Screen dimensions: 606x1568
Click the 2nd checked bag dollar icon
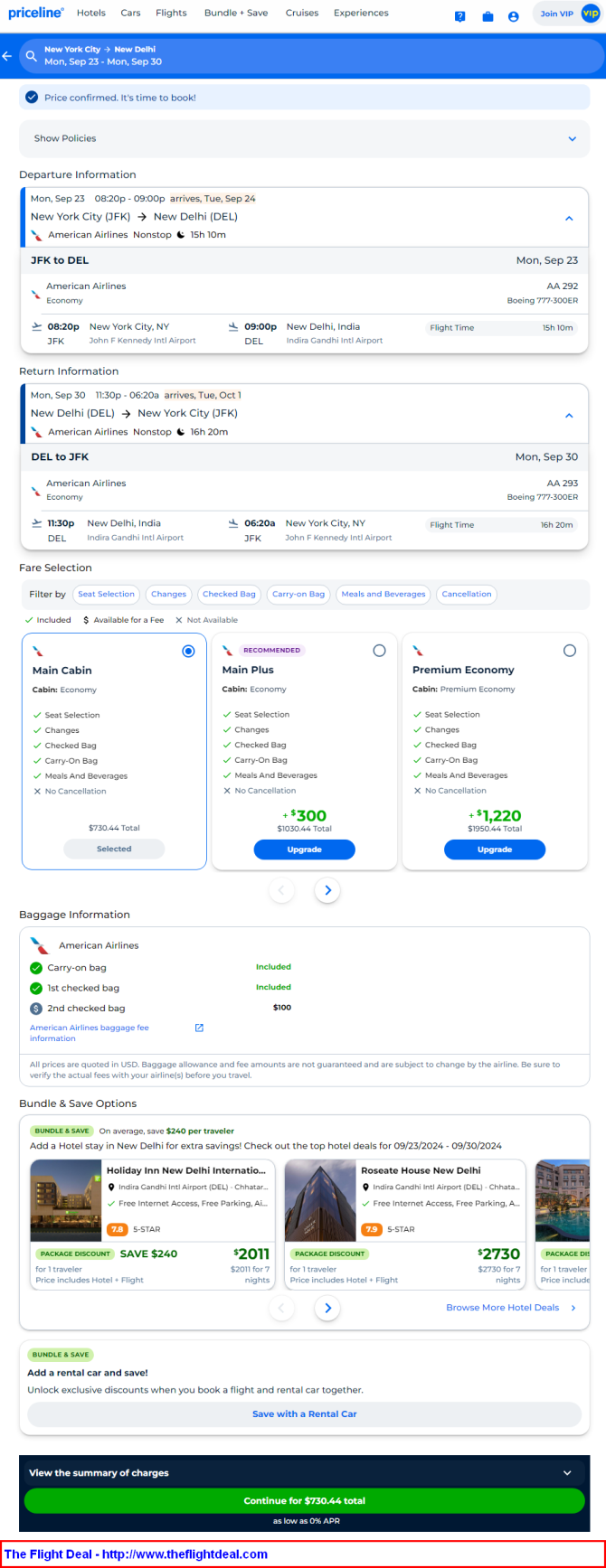pos(36,1008)
